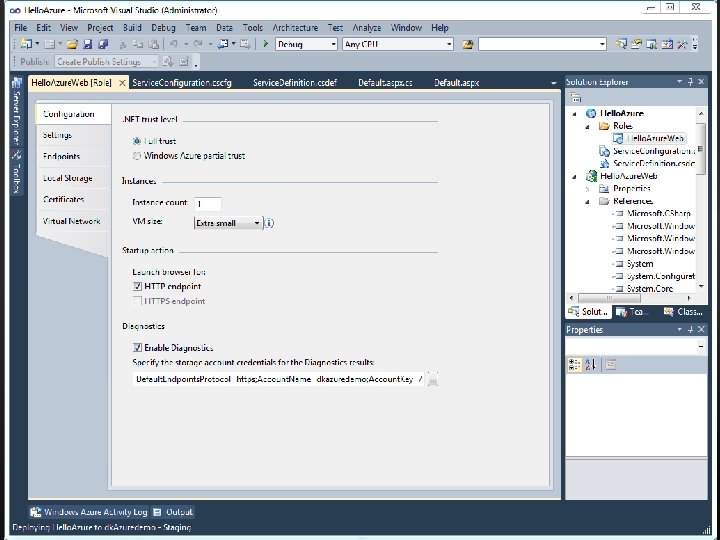Click the Open File folder icon
Viewport: 720px width, 540px height.
(72, 44)
